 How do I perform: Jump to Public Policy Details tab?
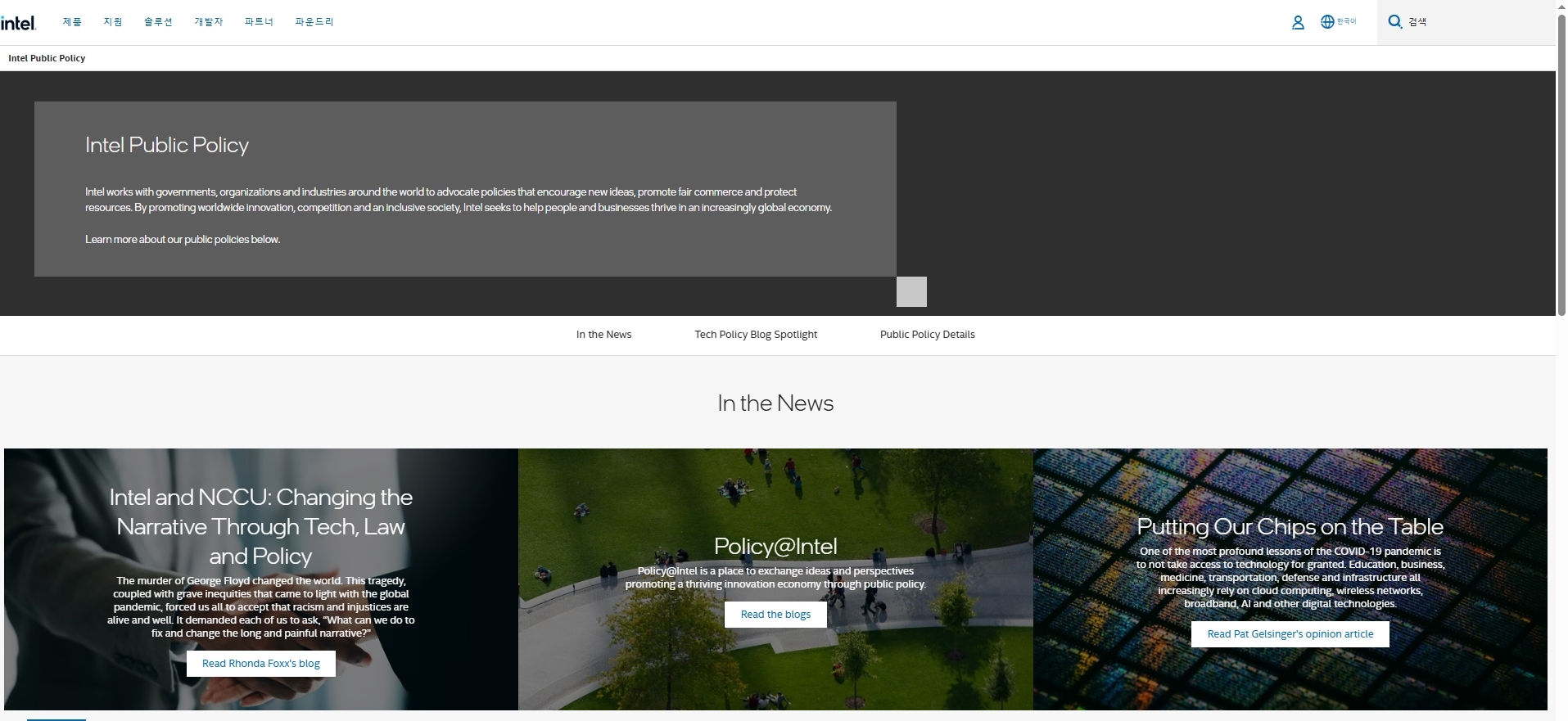pyautogui.click(x=927, y=335)
